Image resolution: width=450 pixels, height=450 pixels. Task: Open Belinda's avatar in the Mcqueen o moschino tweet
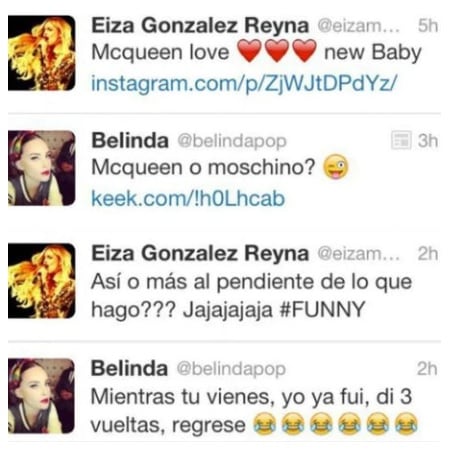(42, 168)
